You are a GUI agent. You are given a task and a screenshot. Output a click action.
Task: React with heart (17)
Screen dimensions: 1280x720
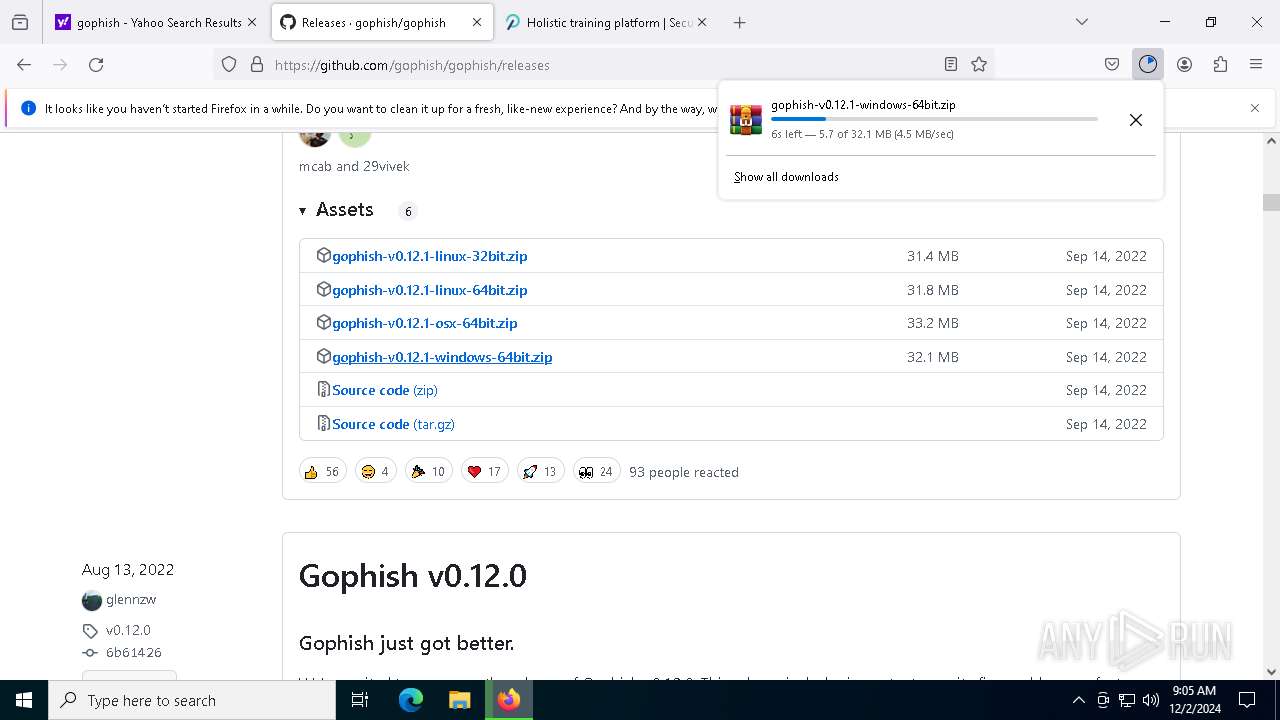pyautogui.click(x=484, y=471)
